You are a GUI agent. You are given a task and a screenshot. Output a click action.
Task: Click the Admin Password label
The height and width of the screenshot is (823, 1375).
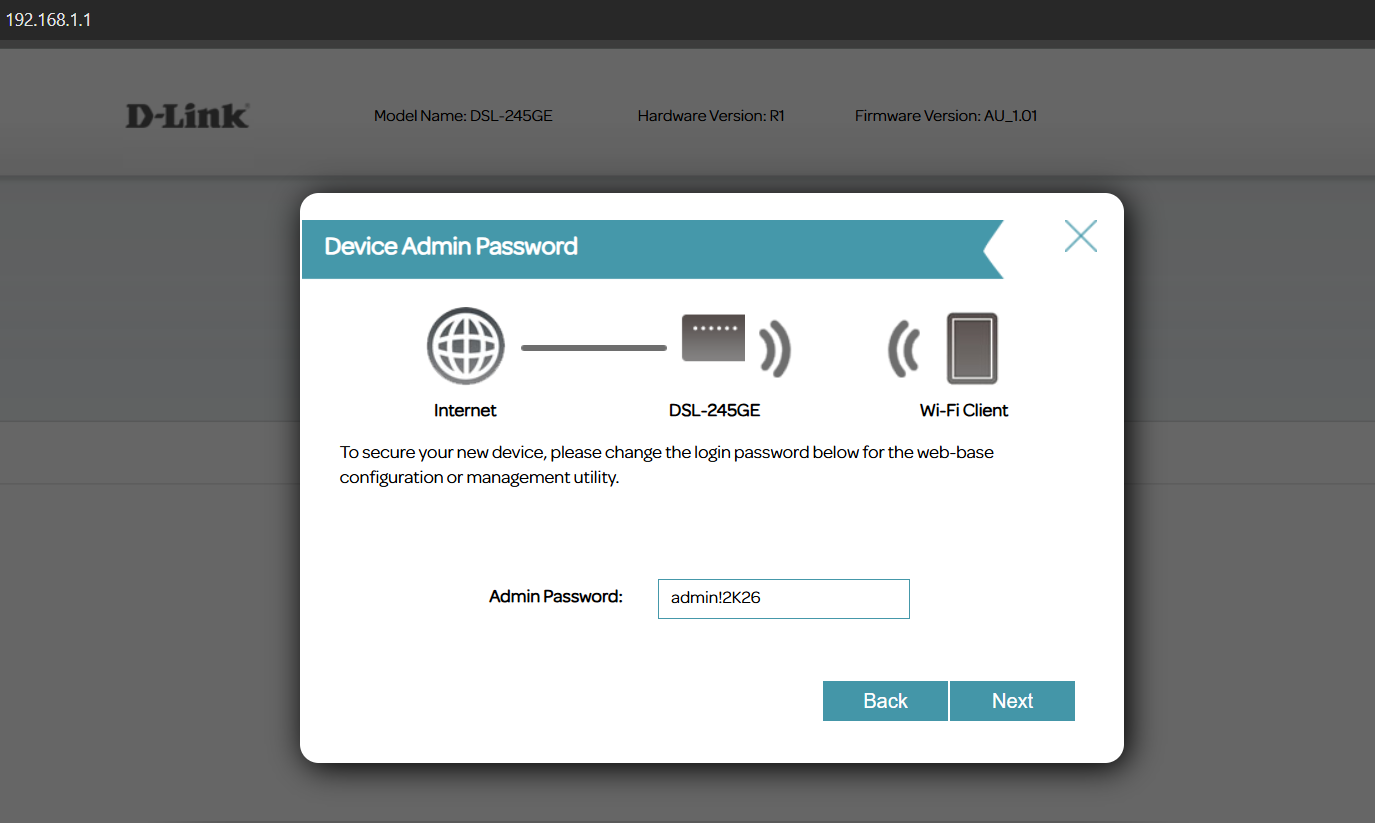(x=555, y=597)
